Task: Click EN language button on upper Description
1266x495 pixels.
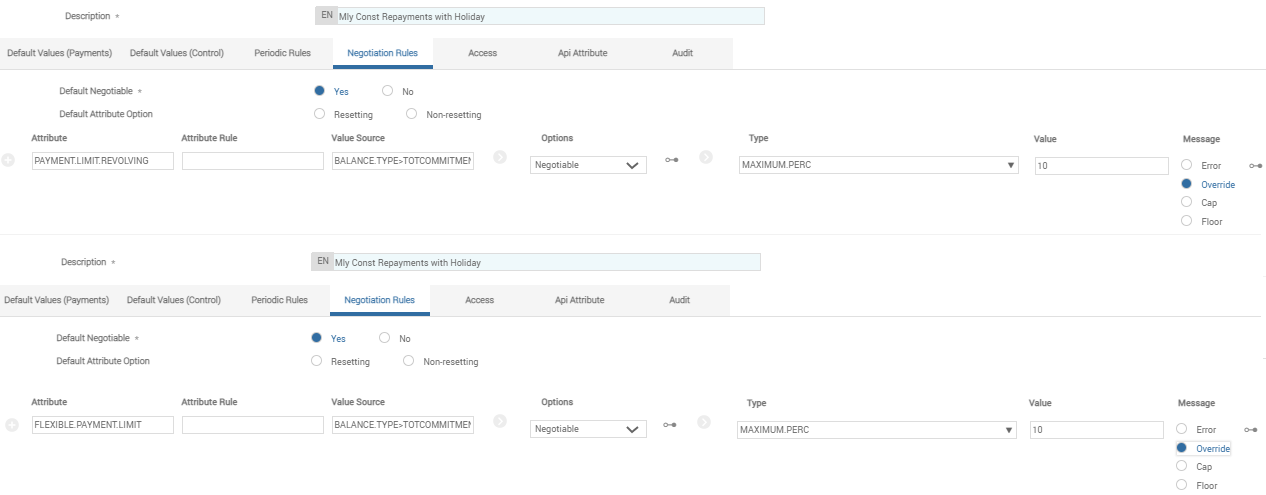Action: [x=326, y=16]
